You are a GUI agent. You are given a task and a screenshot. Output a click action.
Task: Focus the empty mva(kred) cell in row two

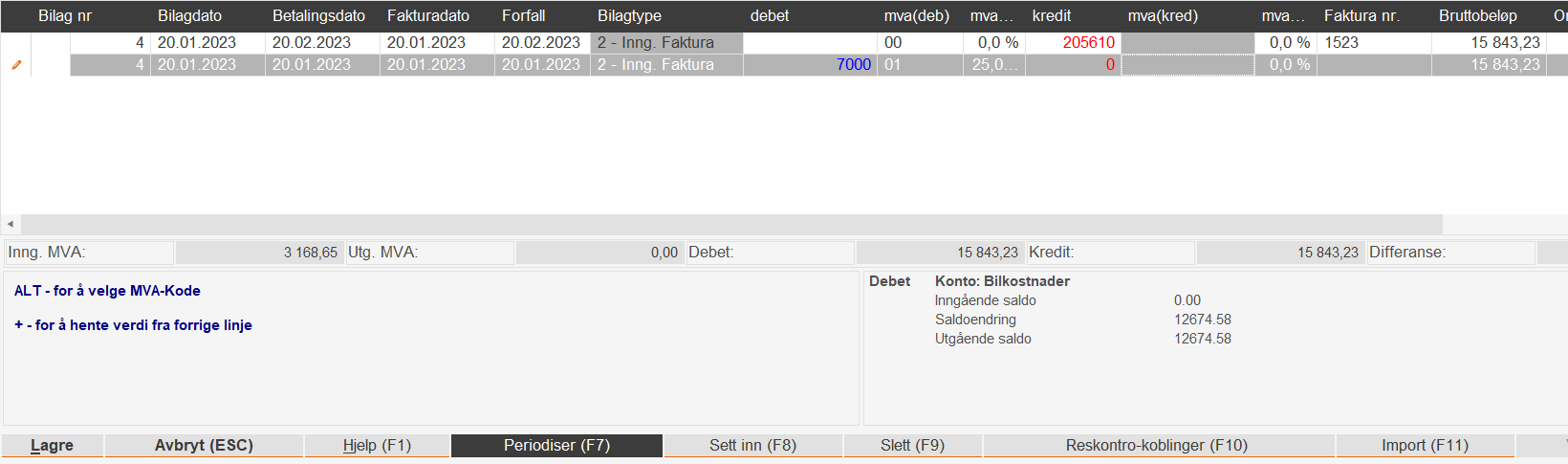point(1187,65)
